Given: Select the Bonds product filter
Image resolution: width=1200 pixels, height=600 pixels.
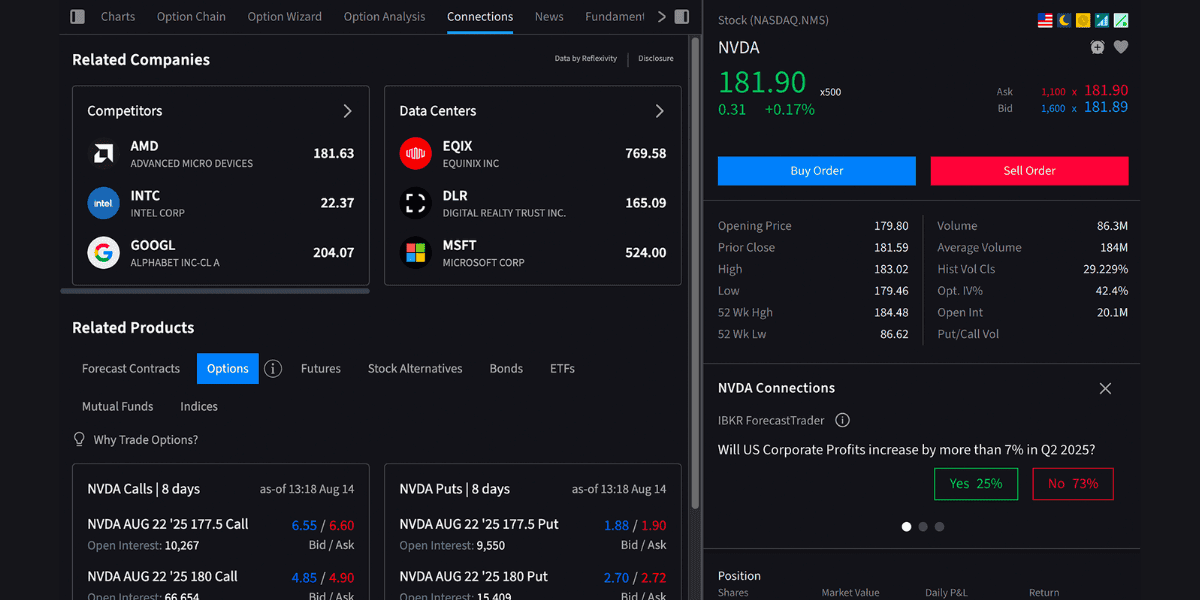Looking at the screenshot, I should tap(506, 369).
